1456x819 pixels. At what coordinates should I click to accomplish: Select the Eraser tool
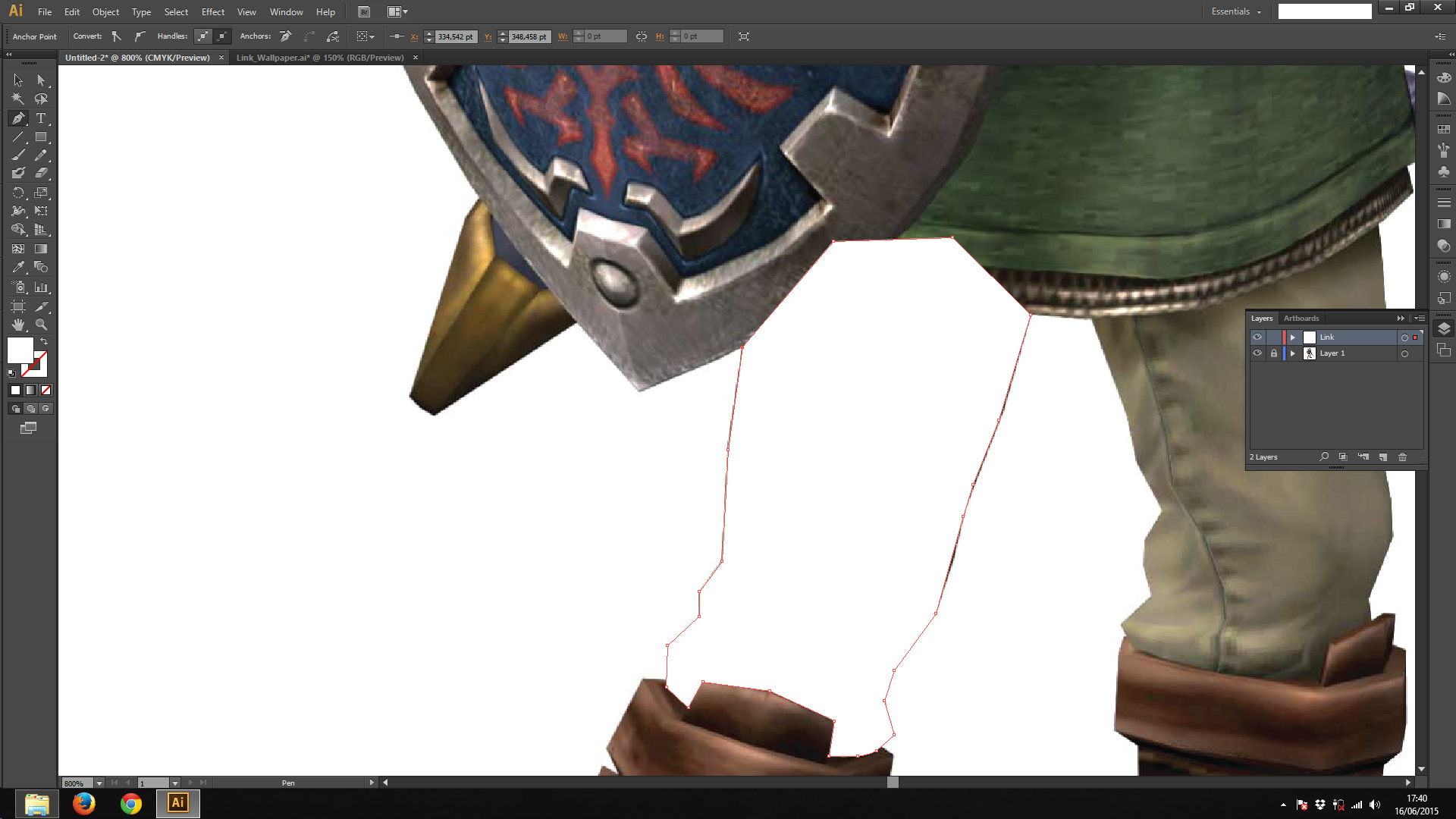point(41,173)
